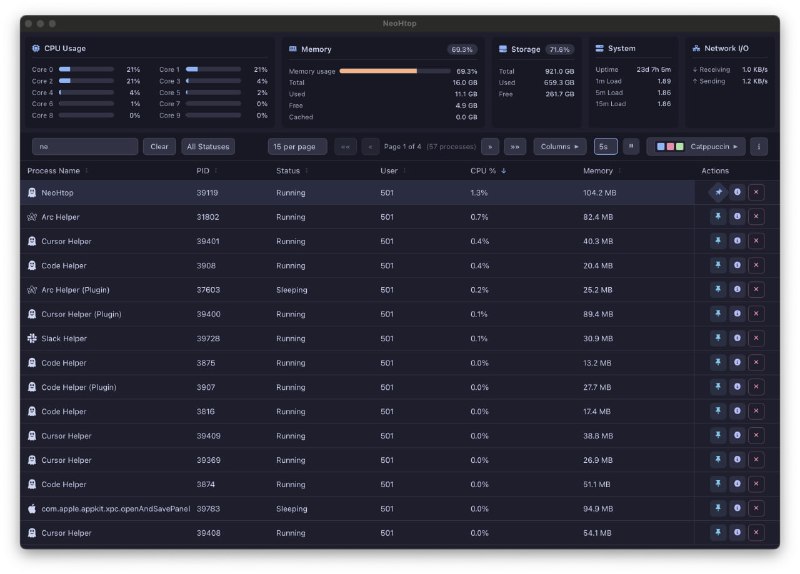The width and height of the screenshot is (800, 574).
Task: Kill the Cursor Helper process with PID 39401
Action: pos(756,241)
